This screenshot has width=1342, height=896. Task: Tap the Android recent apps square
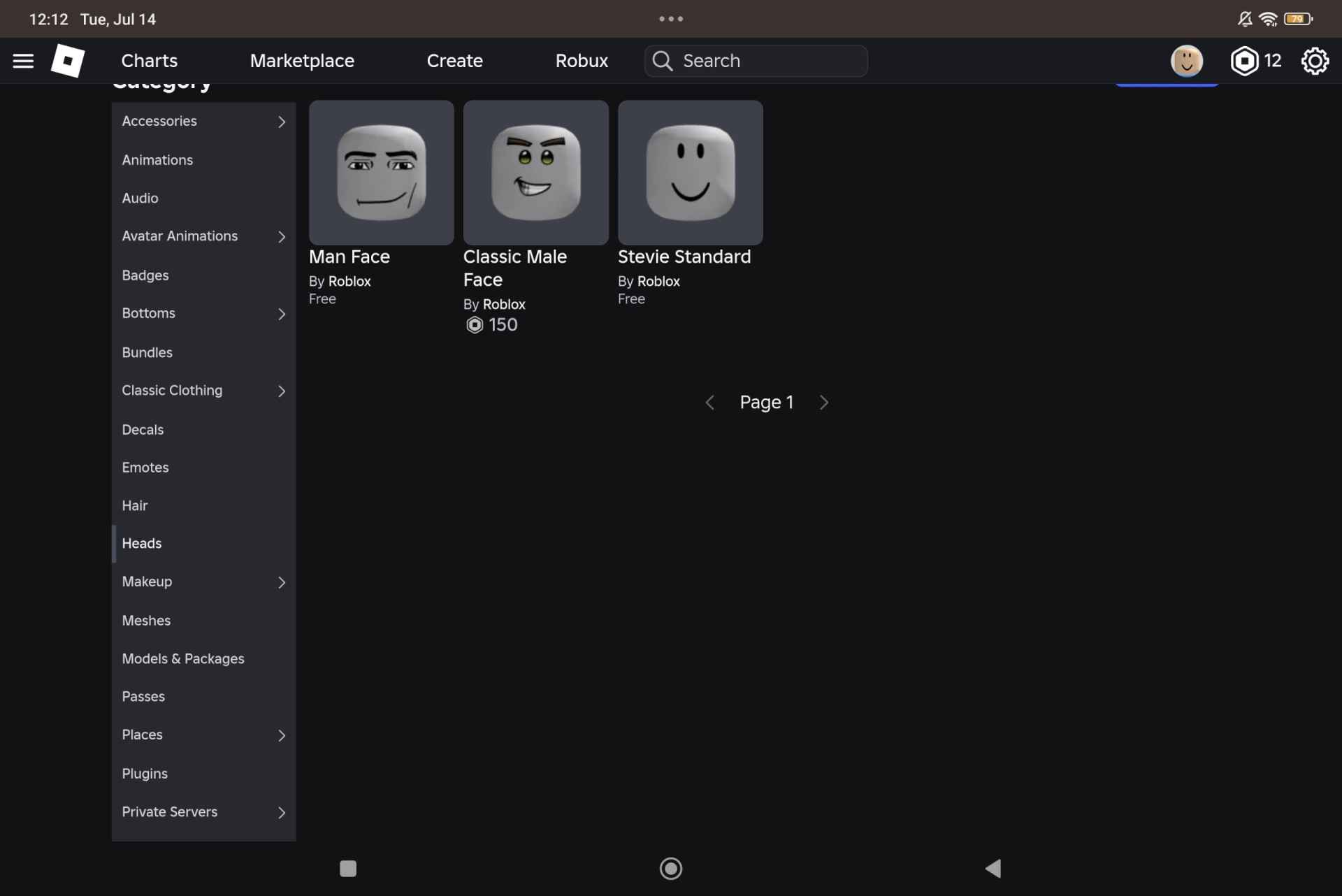348,868
